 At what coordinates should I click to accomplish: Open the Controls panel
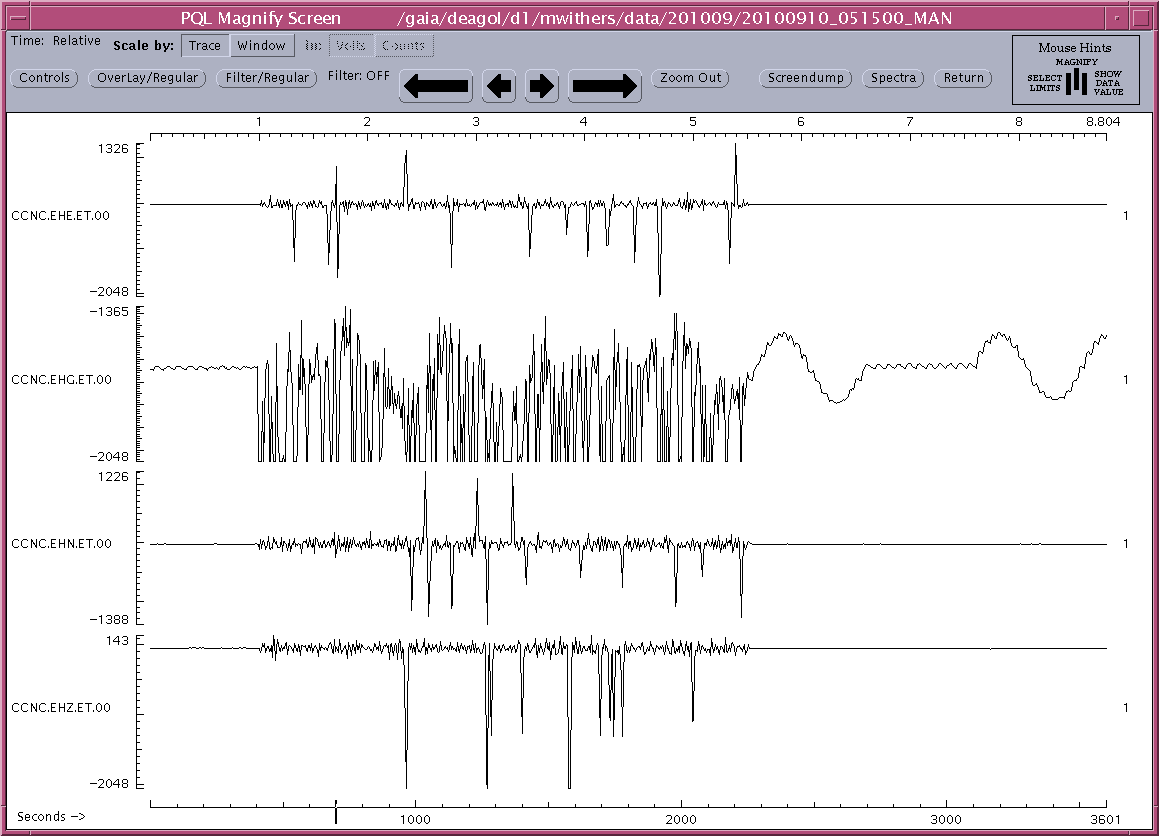[44, 78]
